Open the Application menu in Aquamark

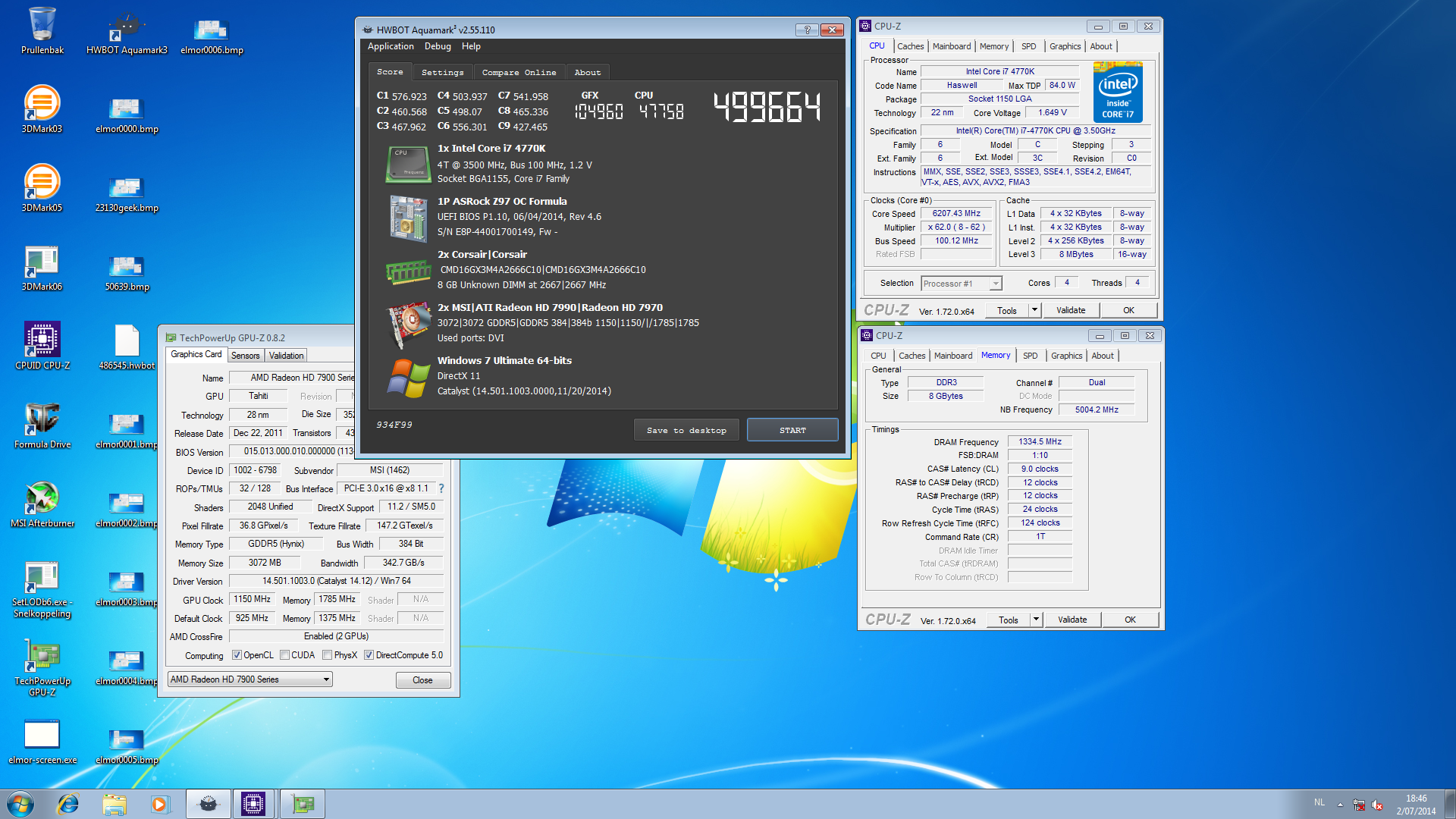(x=391, y=46)
